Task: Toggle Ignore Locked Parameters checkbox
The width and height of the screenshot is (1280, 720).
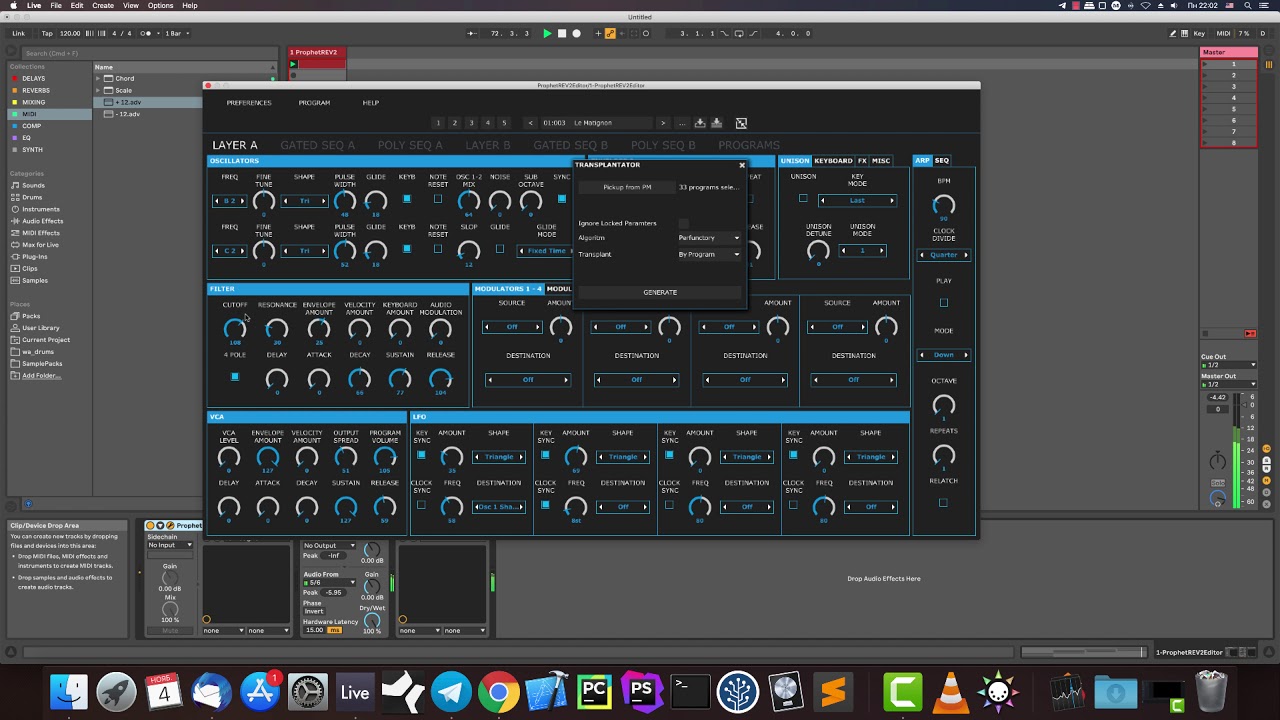Action: pyautogui.click(x=684, y=223)
